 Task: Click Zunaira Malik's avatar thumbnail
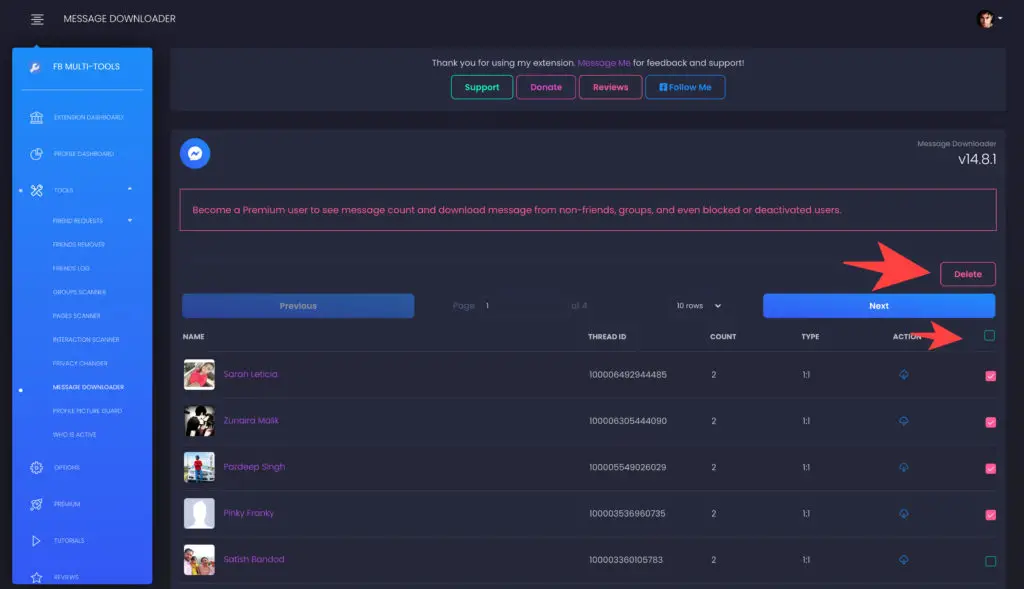pos(199,421)
